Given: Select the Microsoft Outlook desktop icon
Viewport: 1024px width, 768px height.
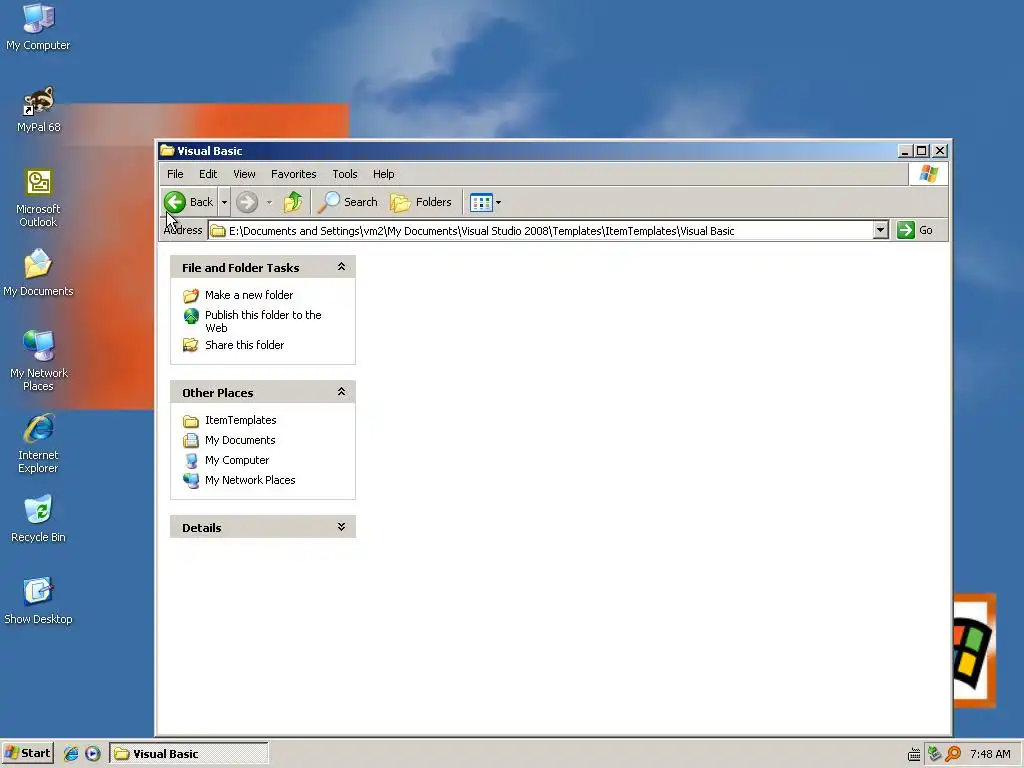Looking at the screenshot, I should pos(38,198).
